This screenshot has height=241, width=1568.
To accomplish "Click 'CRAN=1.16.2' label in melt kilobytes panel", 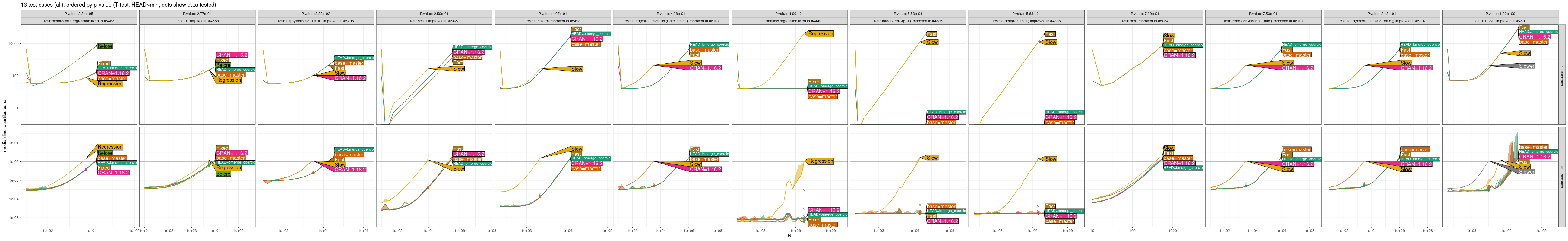I will coord(1179,55).
